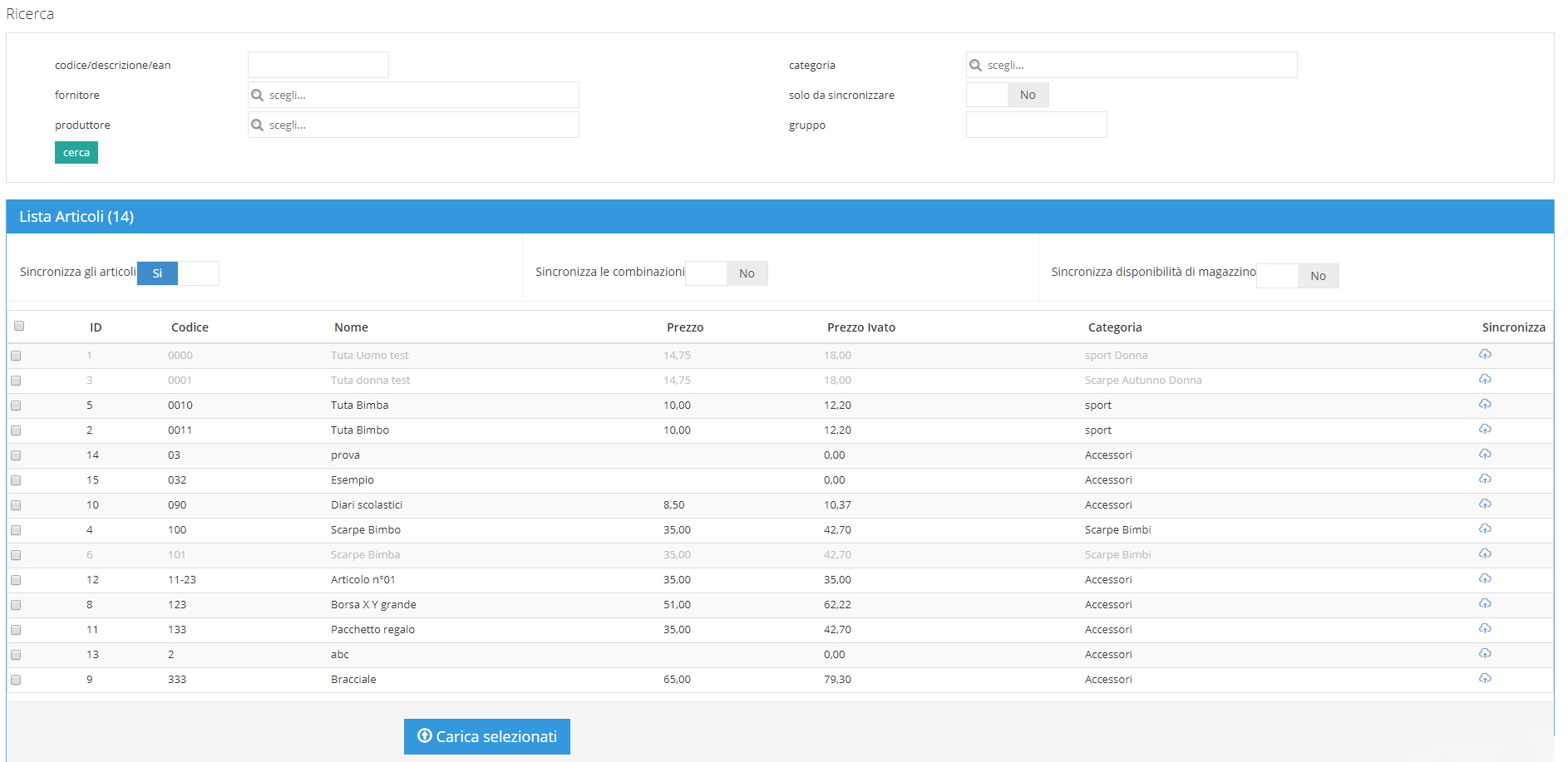Click Scarpe Autunno Donna category cell
This screenshot has width=1568, height=762.
tap(1143, 380)
